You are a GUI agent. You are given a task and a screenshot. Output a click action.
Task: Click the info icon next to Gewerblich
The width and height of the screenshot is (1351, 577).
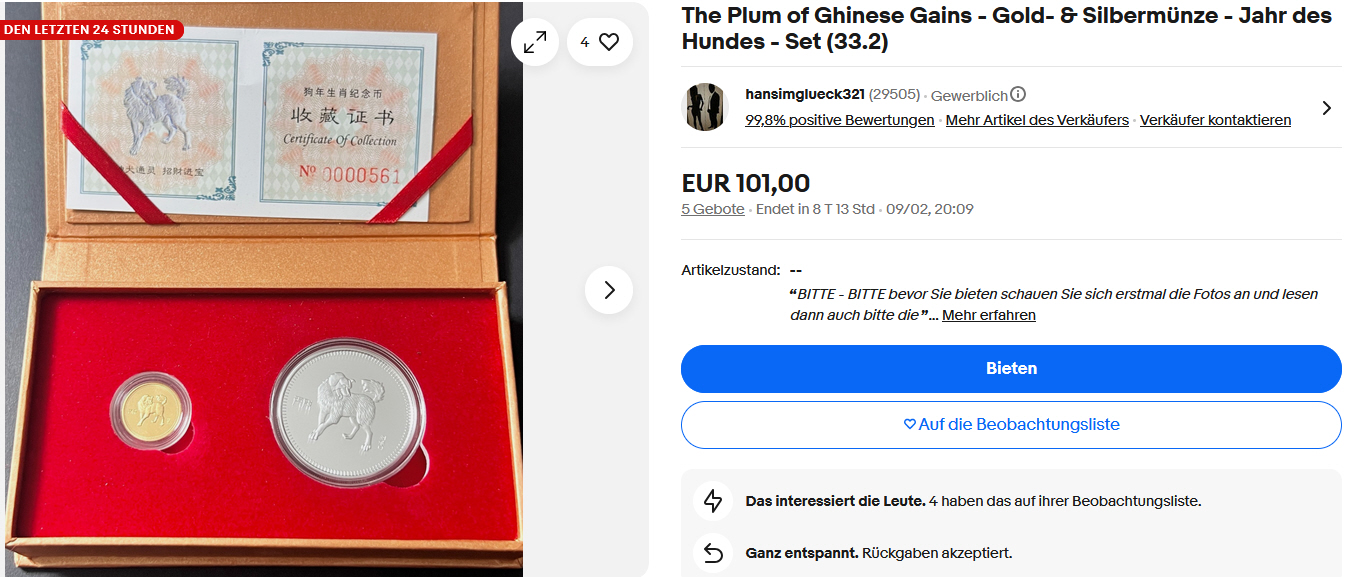click(x=1018, y=95)
